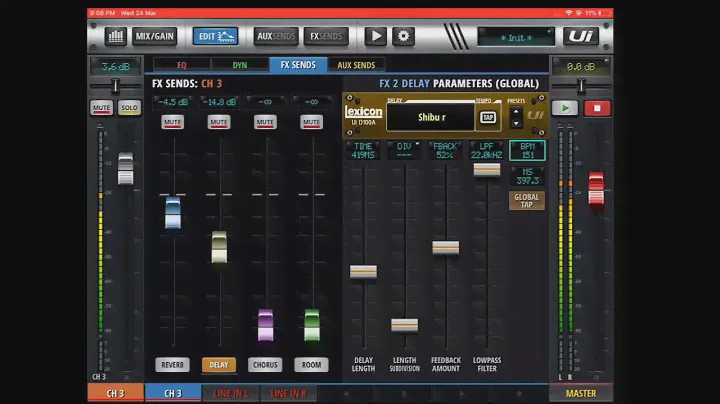Solo channel 3

(x=128, y=106)
